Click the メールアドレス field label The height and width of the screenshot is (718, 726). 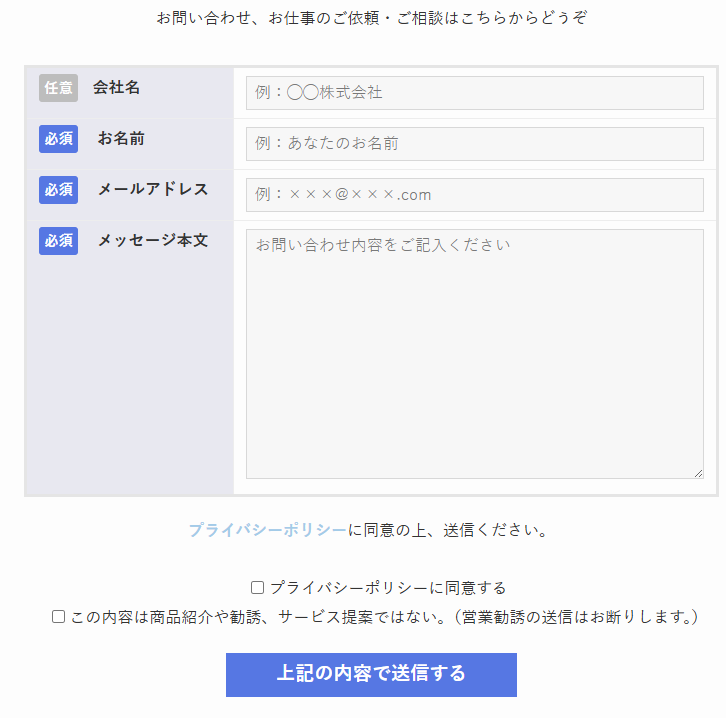point(152,190)
